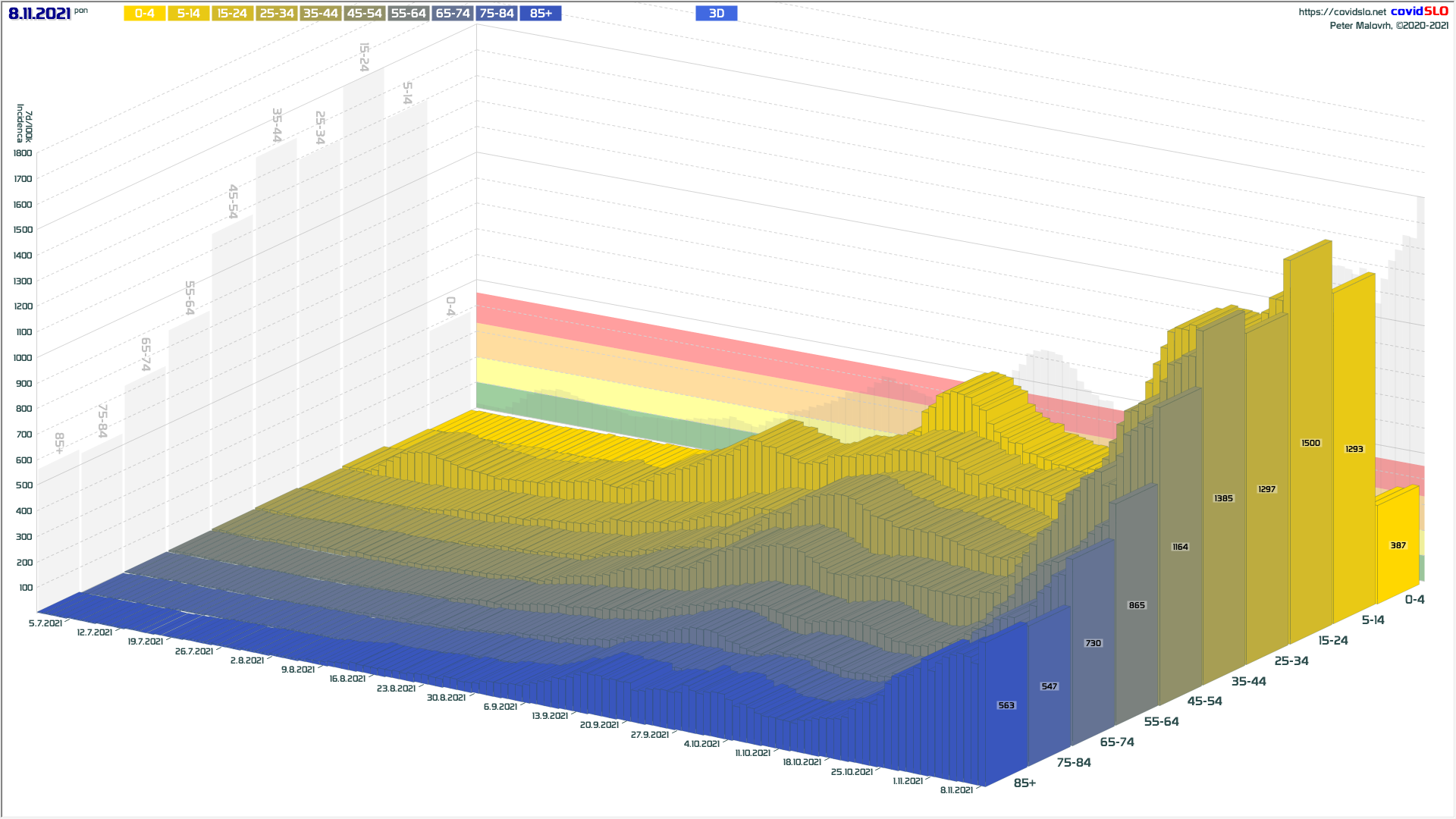Click the 75-84 legend box
This screenshot has height=819, width=1456.
pyautogui.click(x=497, y=14)
